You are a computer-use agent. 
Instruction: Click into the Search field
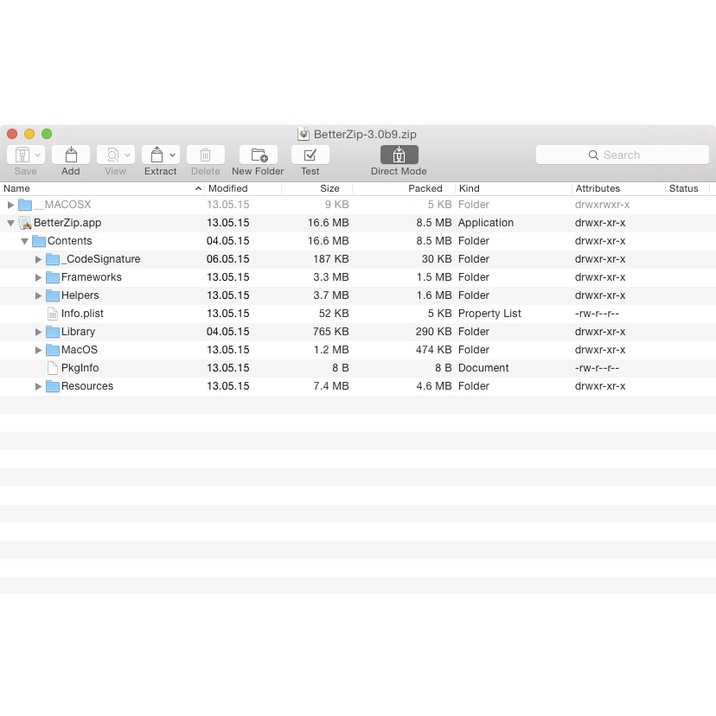[622, 155]
